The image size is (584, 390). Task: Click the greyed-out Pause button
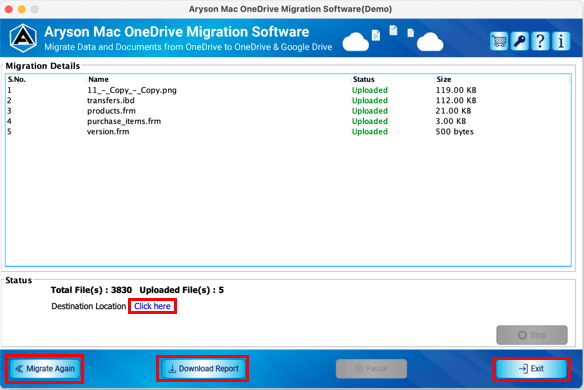371,369
